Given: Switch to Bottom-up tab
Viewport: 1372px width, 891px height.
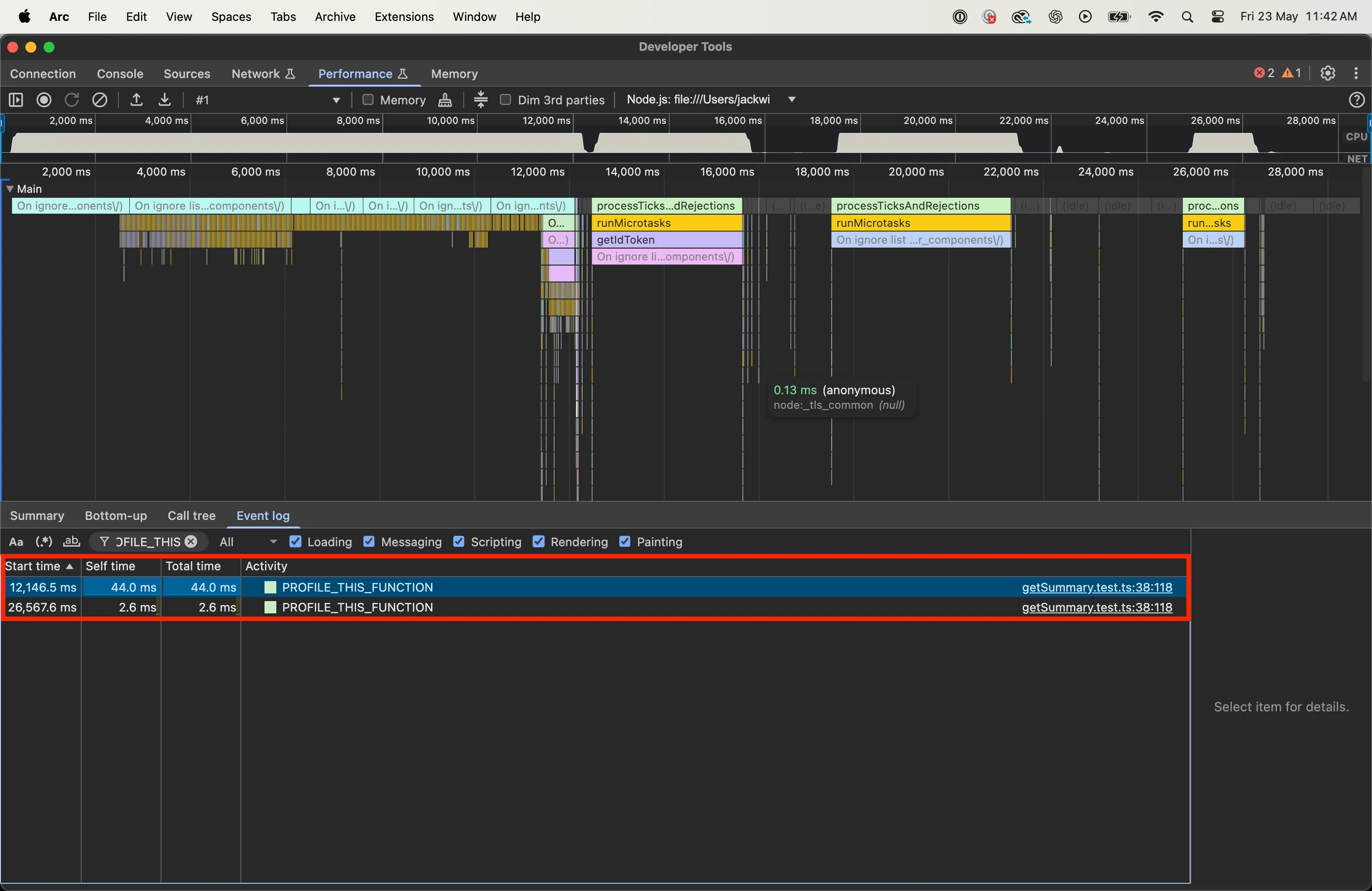Looking at the screenshot, I should [116, 516].
